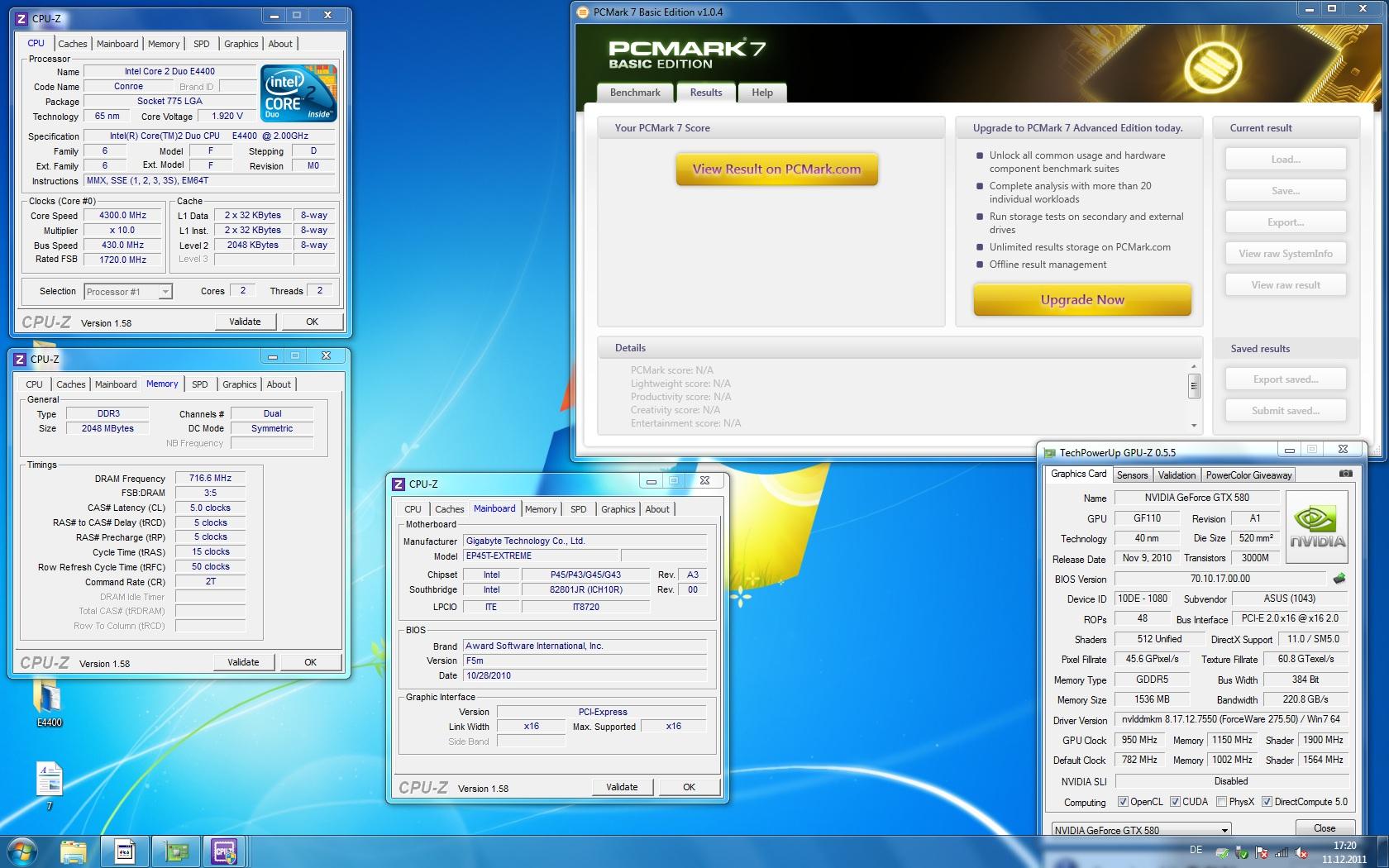The width and height of the screenshot is (1389, 868).
Task: Click the Close button in GPU-Z
Action: pos(1325,828)
